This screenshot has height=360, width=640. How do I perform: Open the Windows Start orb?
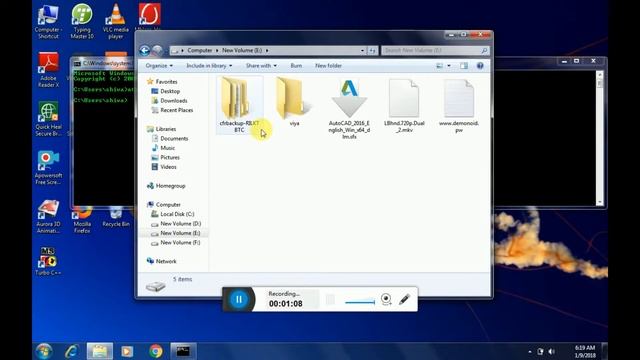point(44,351)
